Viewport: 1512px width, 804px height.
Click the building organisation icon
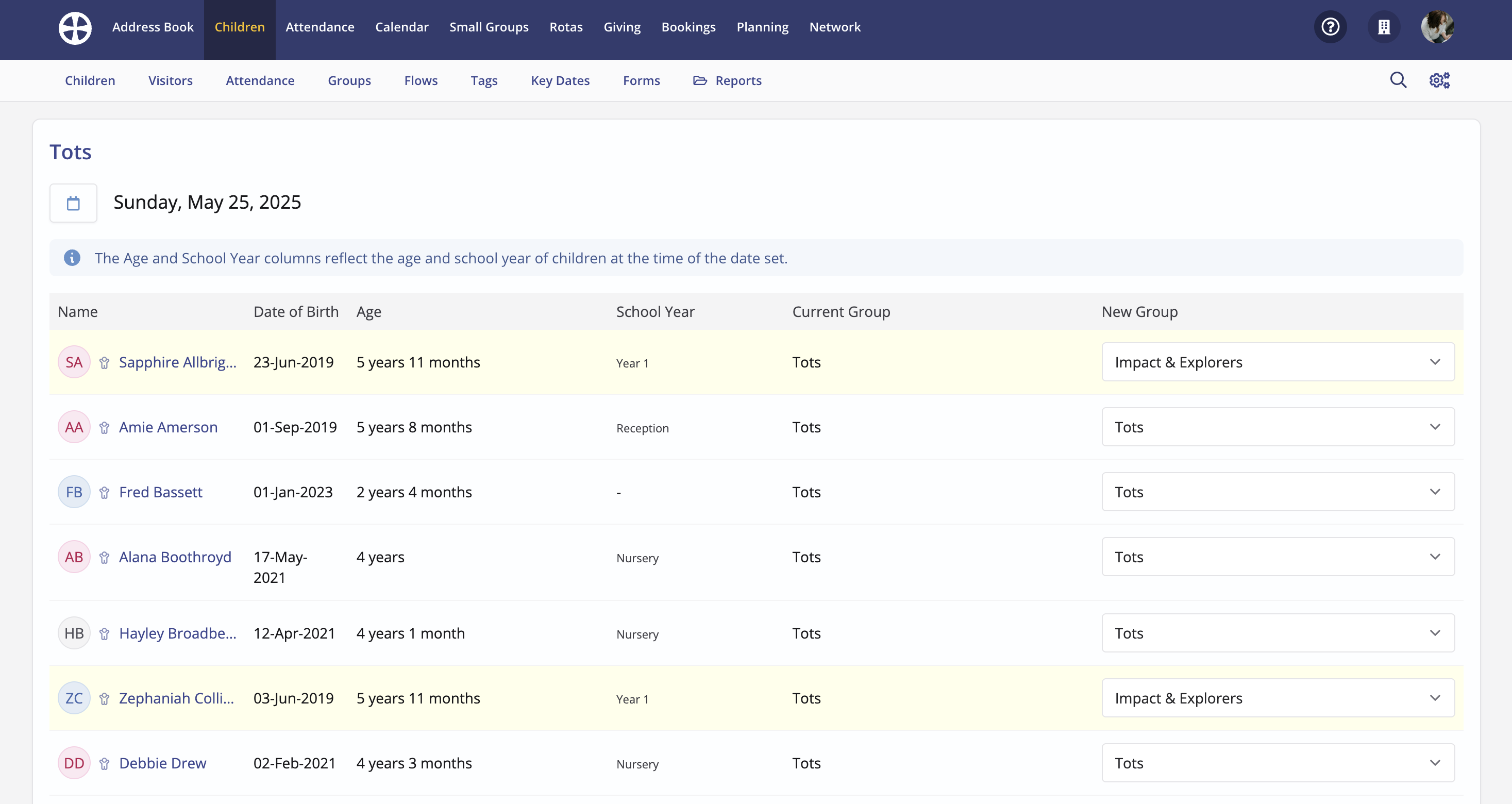point(1384,27)
